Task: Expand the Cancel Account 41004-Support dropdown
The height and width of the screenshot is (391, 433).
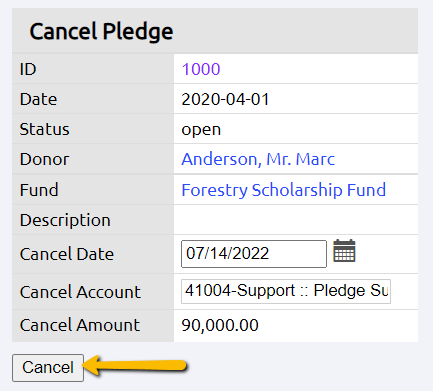Action: (286, 291)
